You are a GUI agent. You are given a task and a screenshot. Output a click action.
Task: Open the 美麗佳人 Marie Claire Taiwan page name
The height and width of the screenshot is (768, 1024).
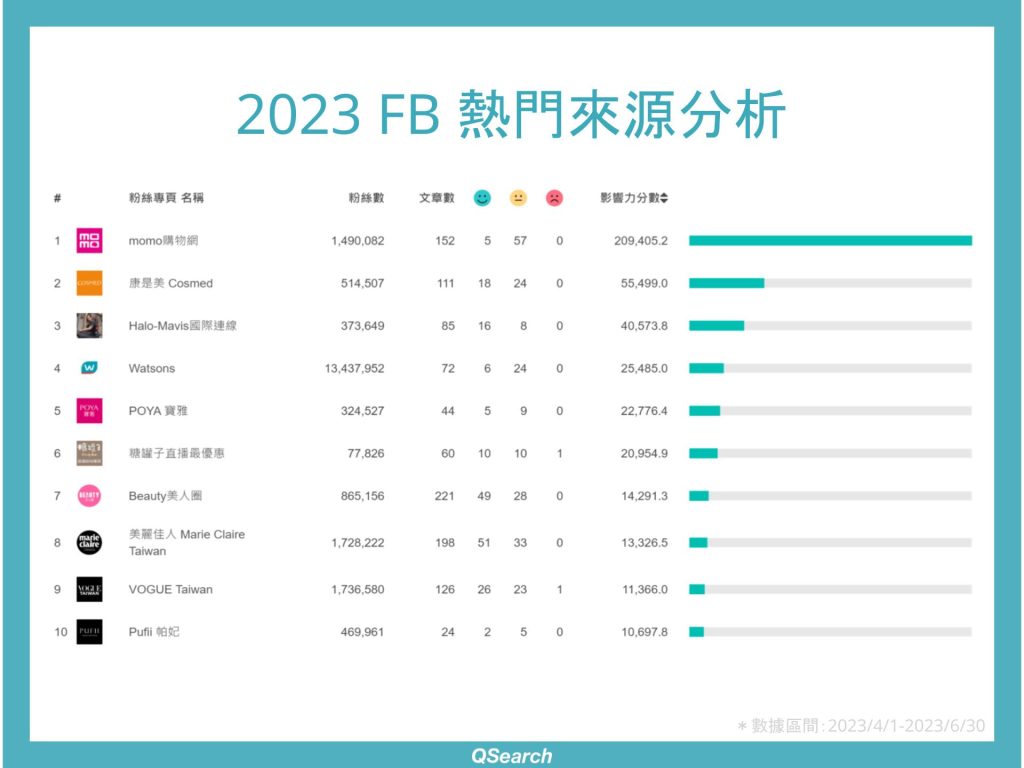tap(187, 543)
